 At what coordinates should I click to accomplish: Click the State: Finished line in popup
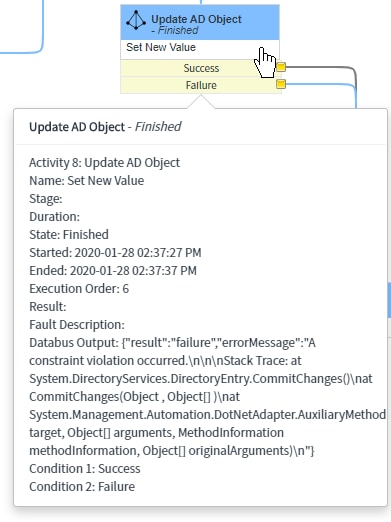(x=69, y=235)
